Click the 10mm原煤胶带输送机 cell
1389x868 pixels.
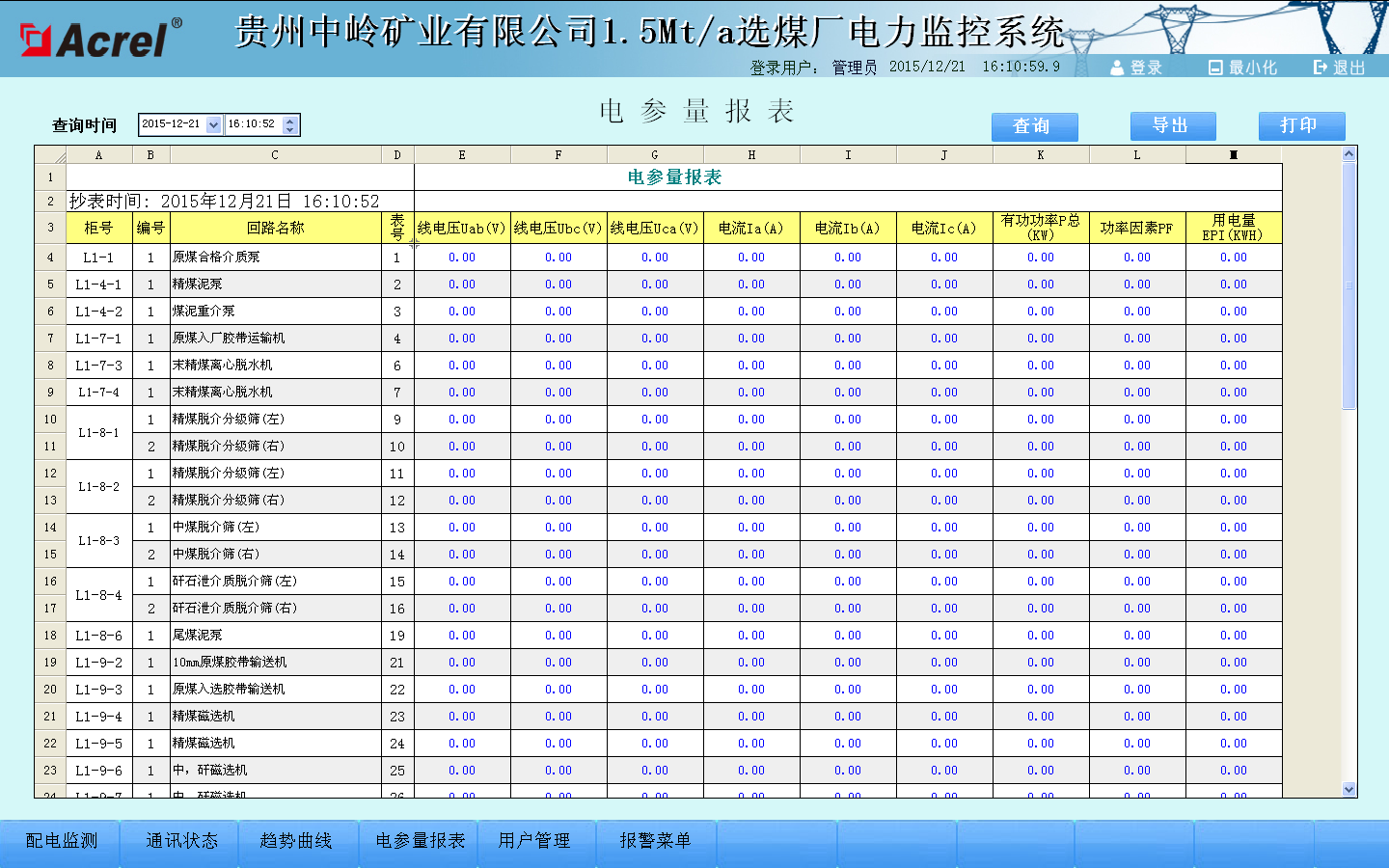(275, 663)
